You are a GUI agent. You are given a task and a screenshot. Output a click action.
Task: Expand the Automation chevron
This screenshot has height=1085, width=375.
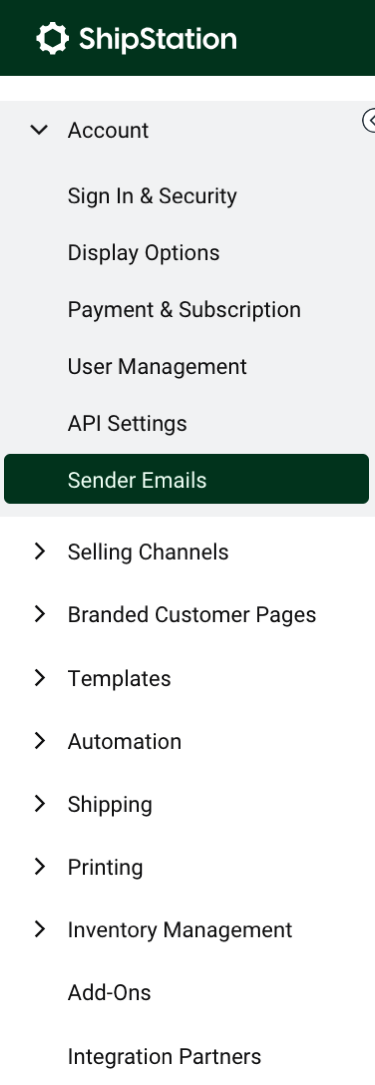39,741
